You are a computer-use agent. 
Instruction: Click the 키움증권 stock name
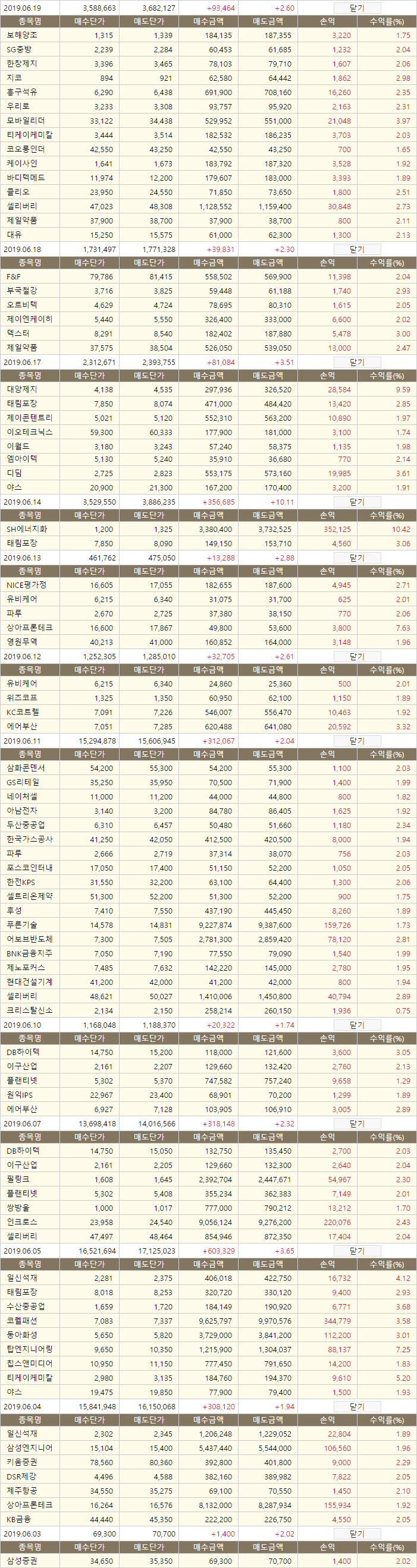coord(21,1462)
